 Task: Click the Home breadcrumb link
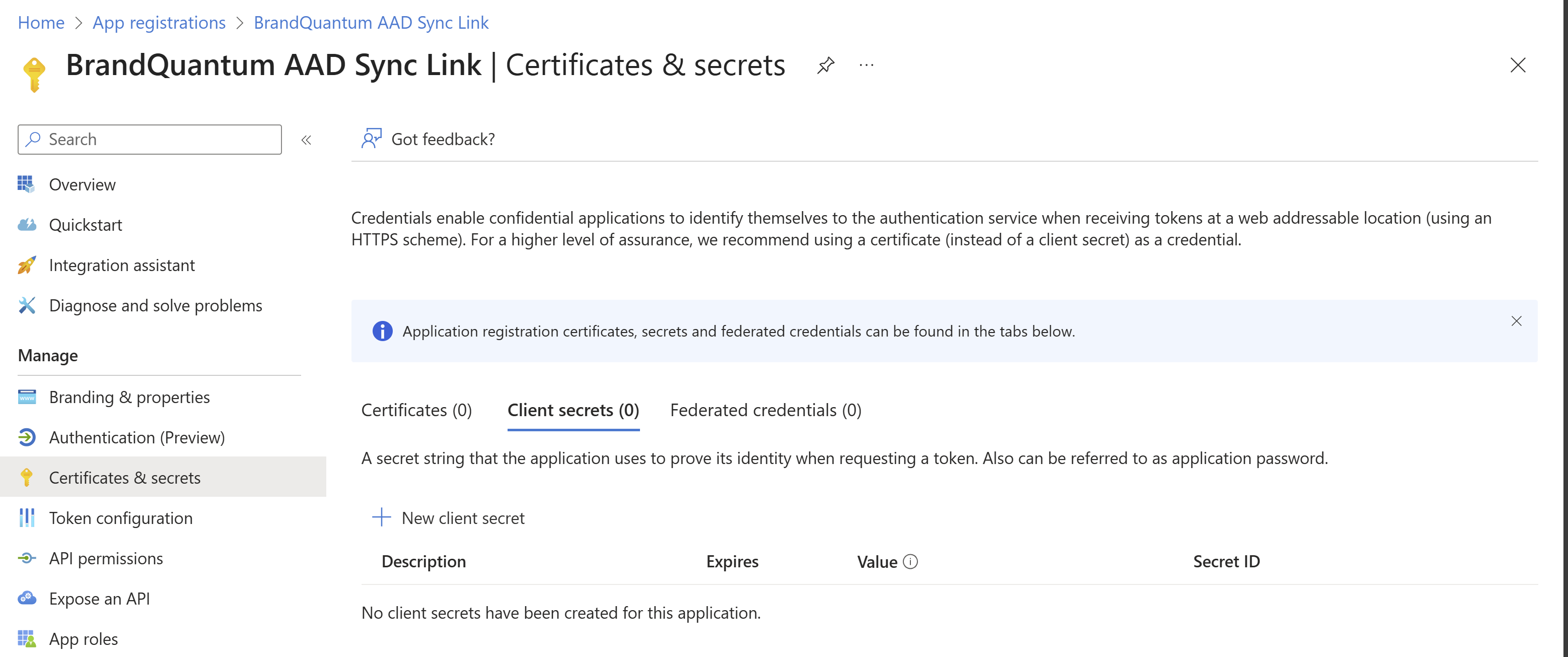(41, 23)
